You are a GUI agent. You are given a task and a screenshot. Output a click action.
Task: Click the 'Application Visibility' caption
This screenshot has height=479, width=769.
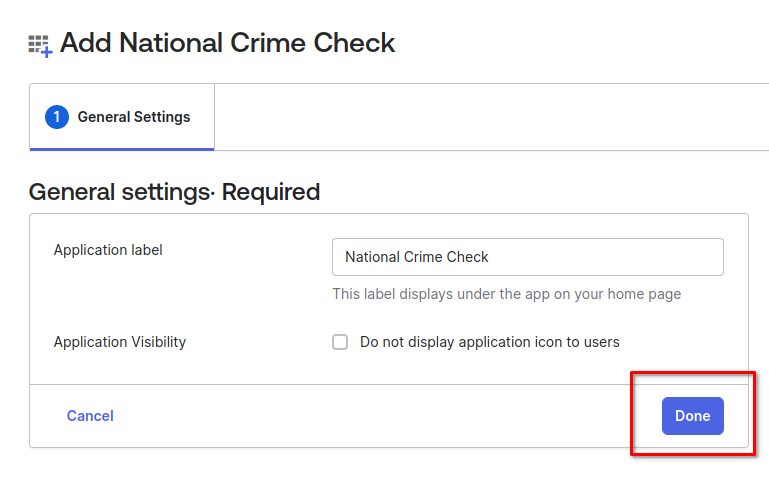click(x=120, y=342)
